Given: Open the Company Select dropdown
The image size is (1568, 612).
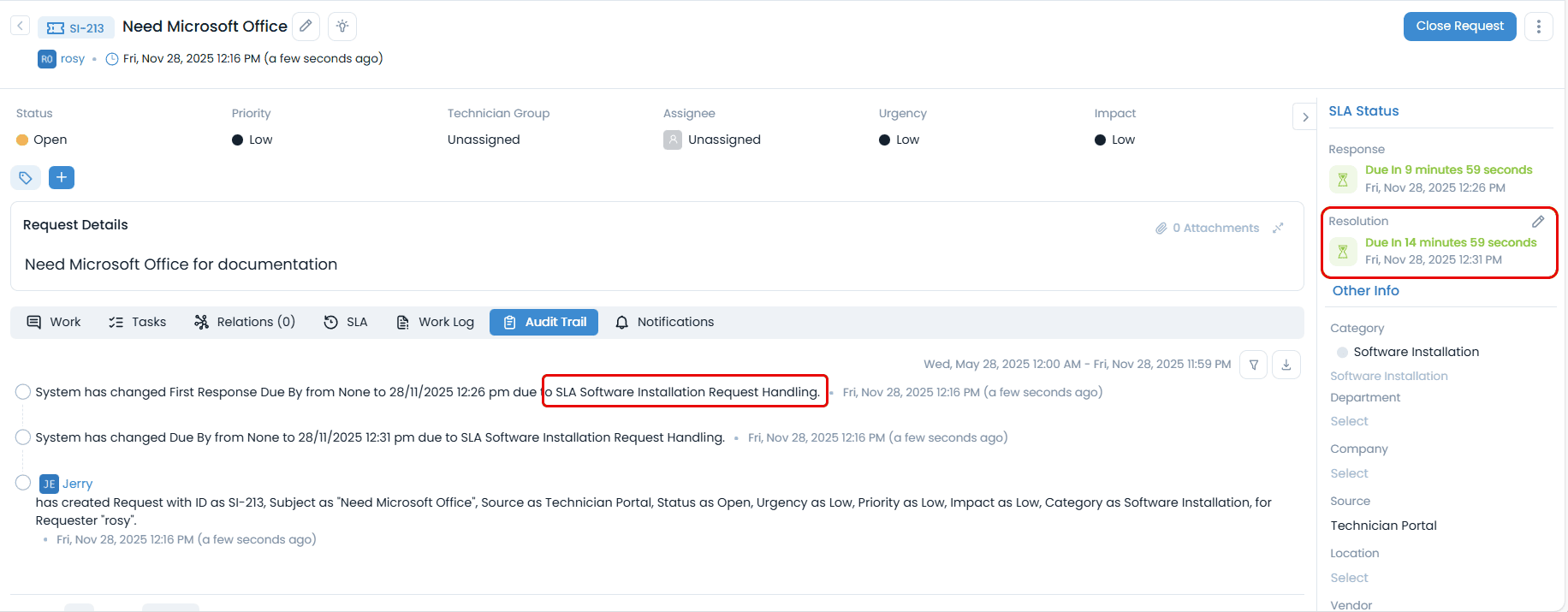Looking at the screenshot, I should click(1349, 473).
